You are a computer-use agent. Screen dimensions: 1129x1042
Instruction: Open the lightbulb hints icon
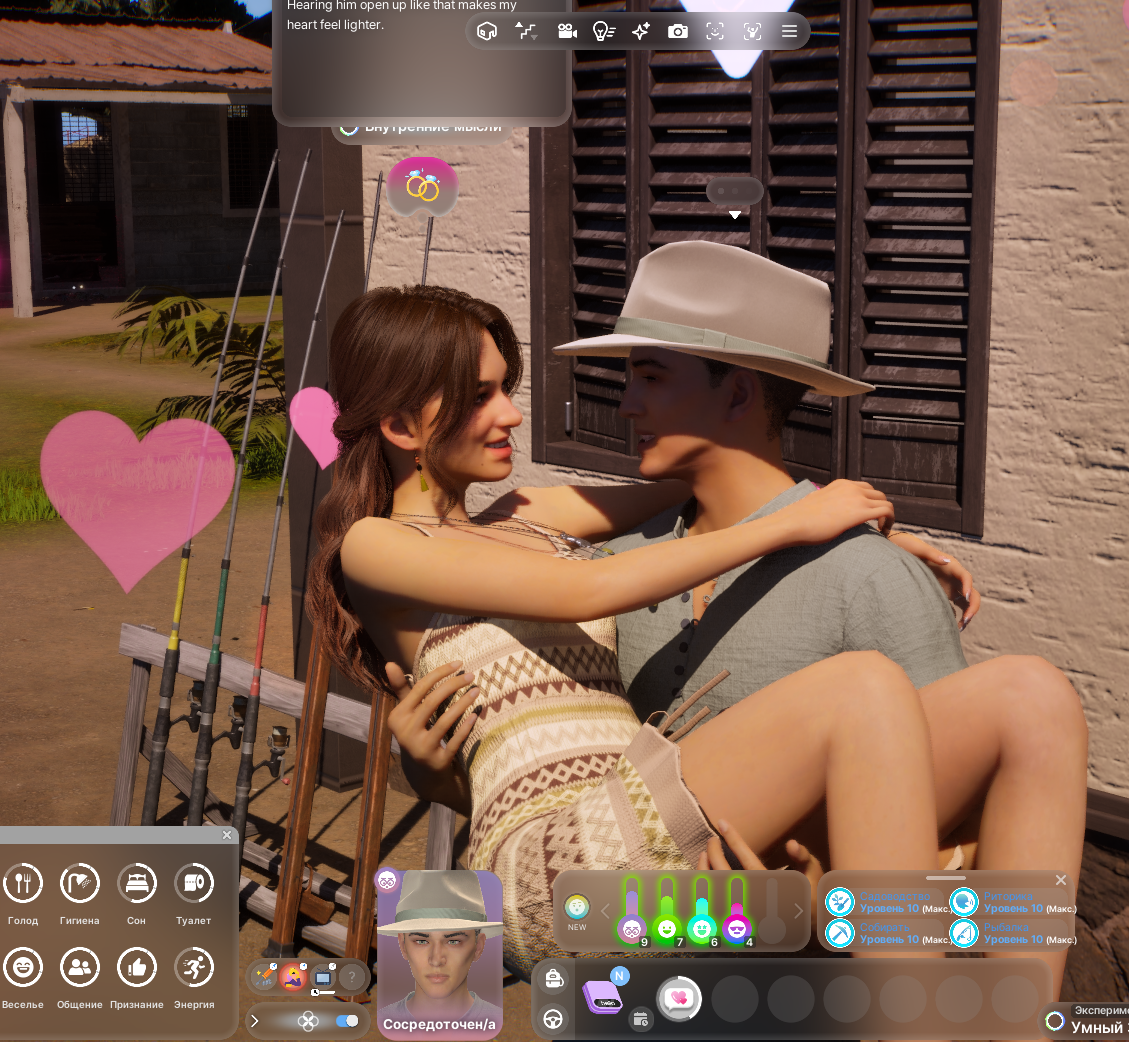604,31
